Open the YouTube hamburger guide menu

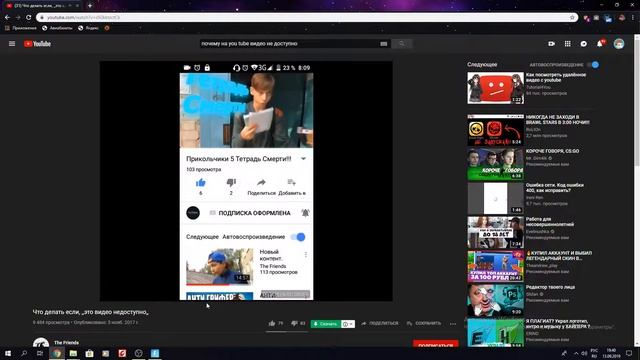(12, 44)
